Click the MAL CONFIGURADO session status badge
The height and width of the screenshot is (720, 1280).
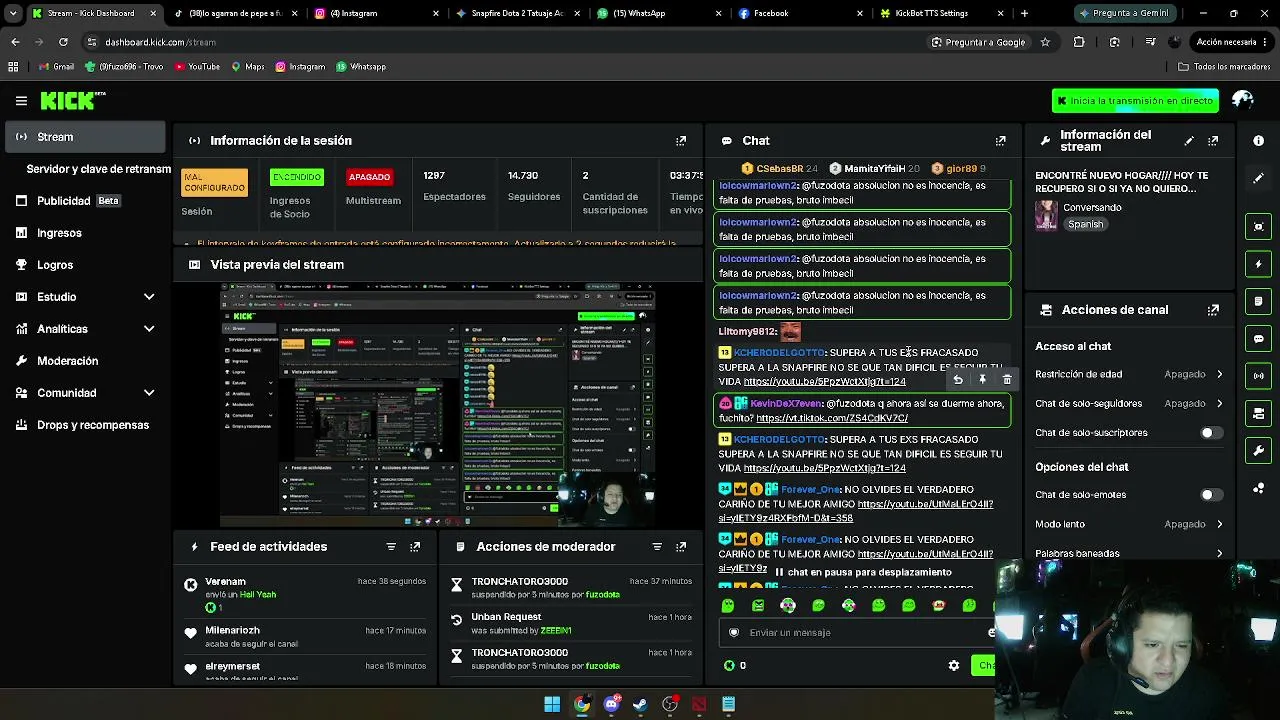pos(214,182)
